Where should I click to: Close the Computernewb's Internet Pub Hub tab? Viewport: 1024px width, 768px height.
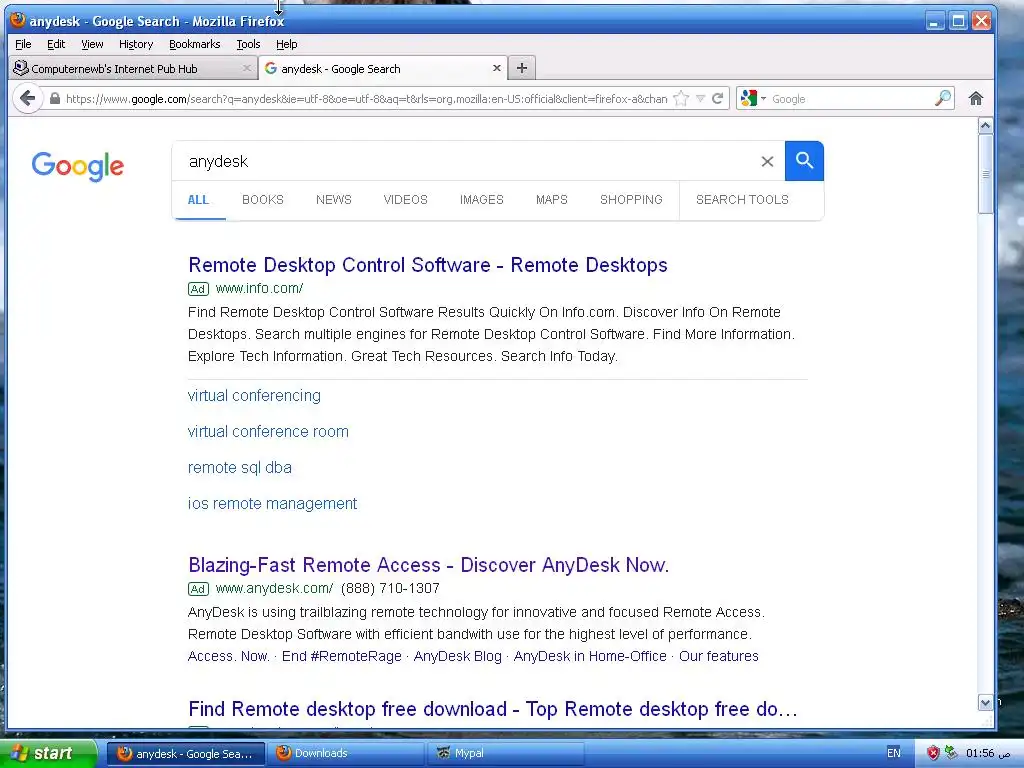tap(247, 68)
